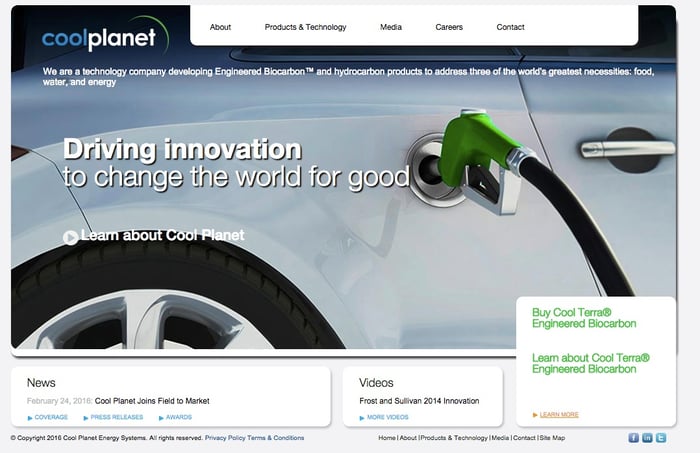Go to the Careers page
The image size is (700, 453).
[x=449, y=27]
